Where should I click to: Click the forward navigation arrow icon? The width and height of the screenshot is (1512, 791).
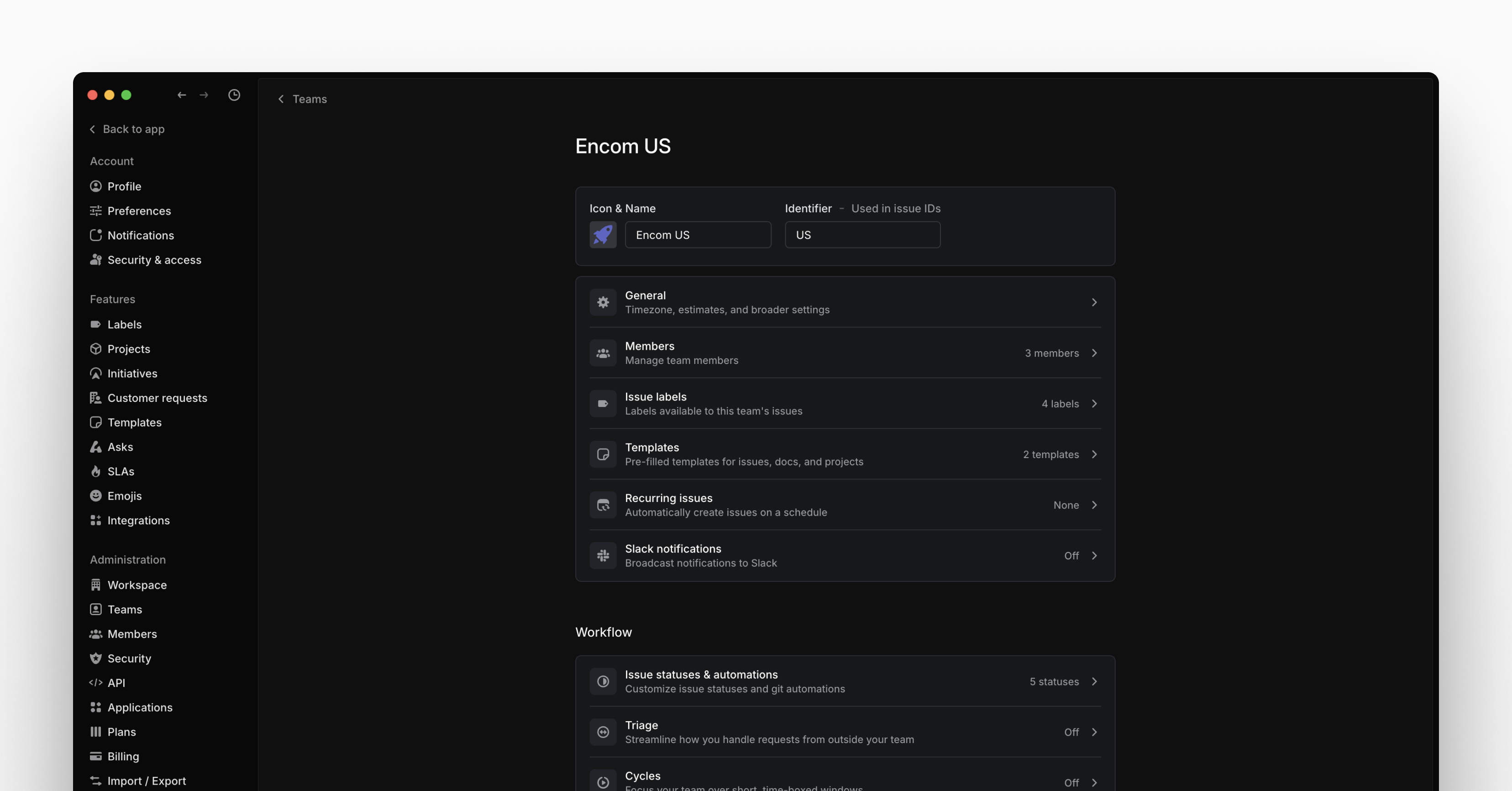coord(204,95)
